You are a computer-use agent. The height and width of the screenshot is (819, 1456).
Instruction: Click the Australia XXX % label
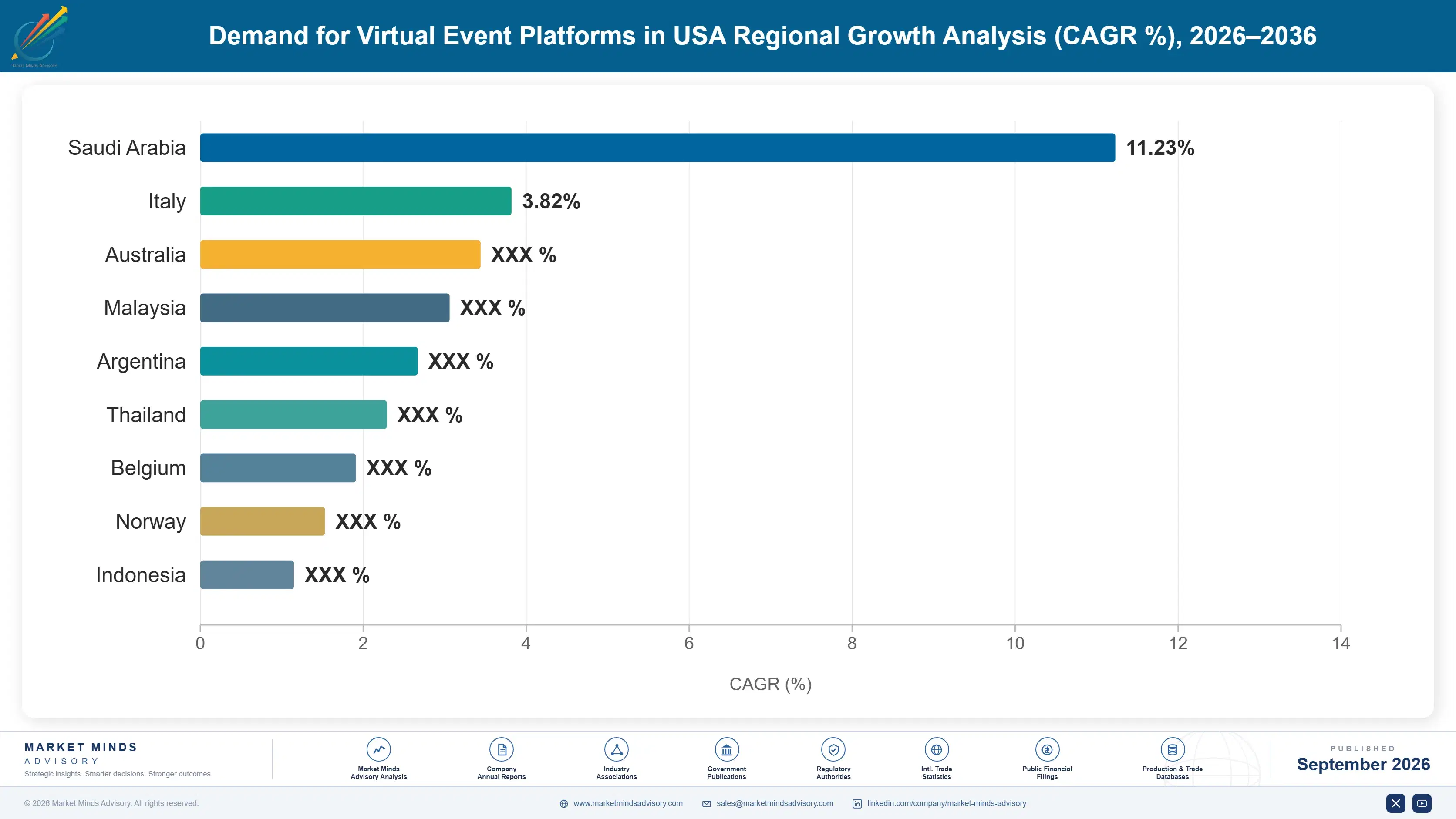523,255
